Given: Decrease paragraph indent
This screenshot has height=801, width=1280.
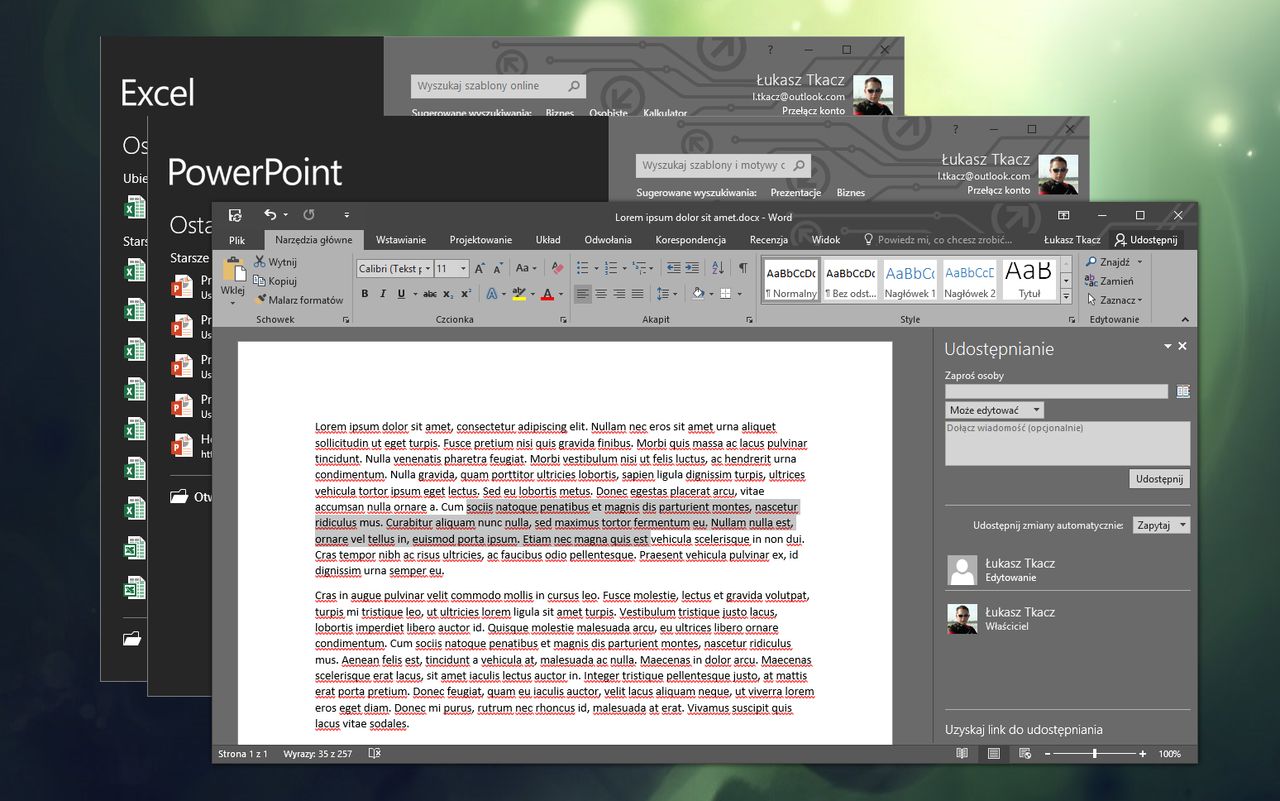Looking at the screenshot, I should [674, 268].
